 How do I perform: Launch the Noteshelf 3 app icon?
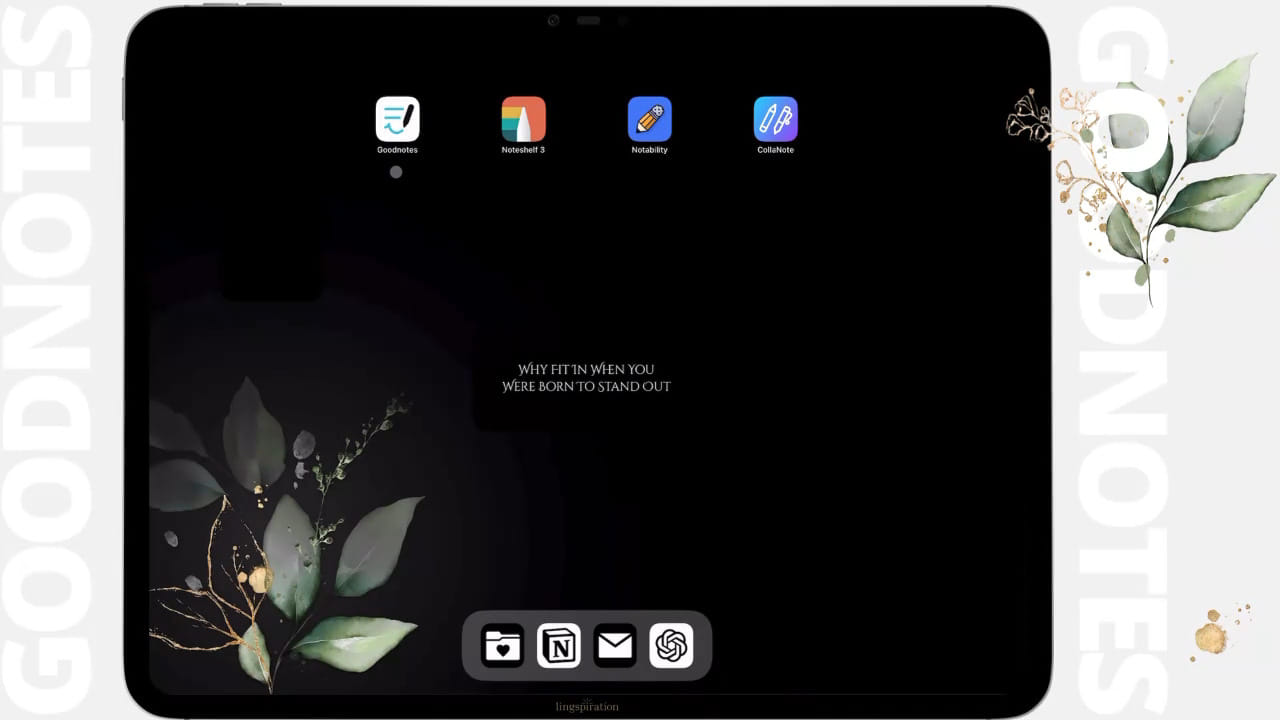[x=523, y=119]
